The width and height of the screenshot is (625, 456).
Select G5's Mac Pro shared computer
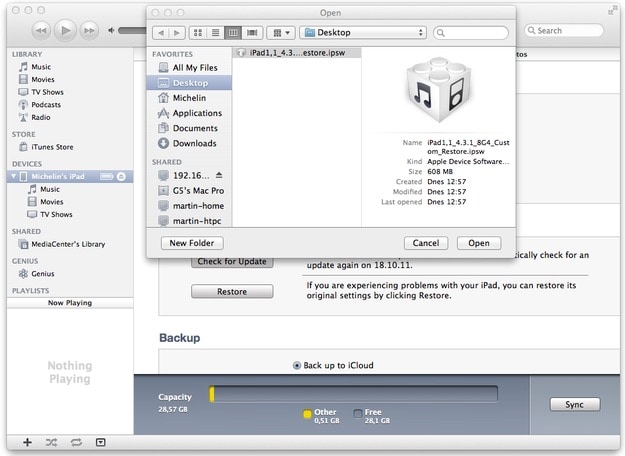click(189, 191)
